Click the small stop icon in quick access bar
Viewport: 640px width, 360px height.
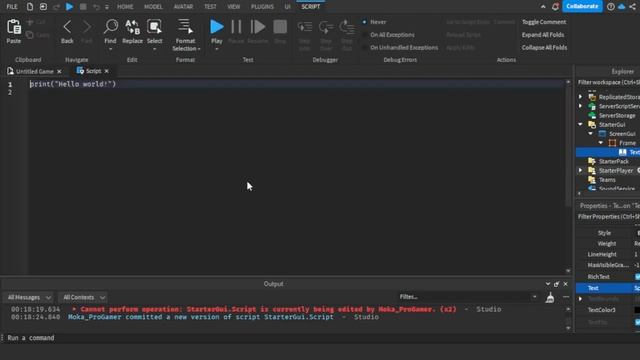(x=83, y=7)
